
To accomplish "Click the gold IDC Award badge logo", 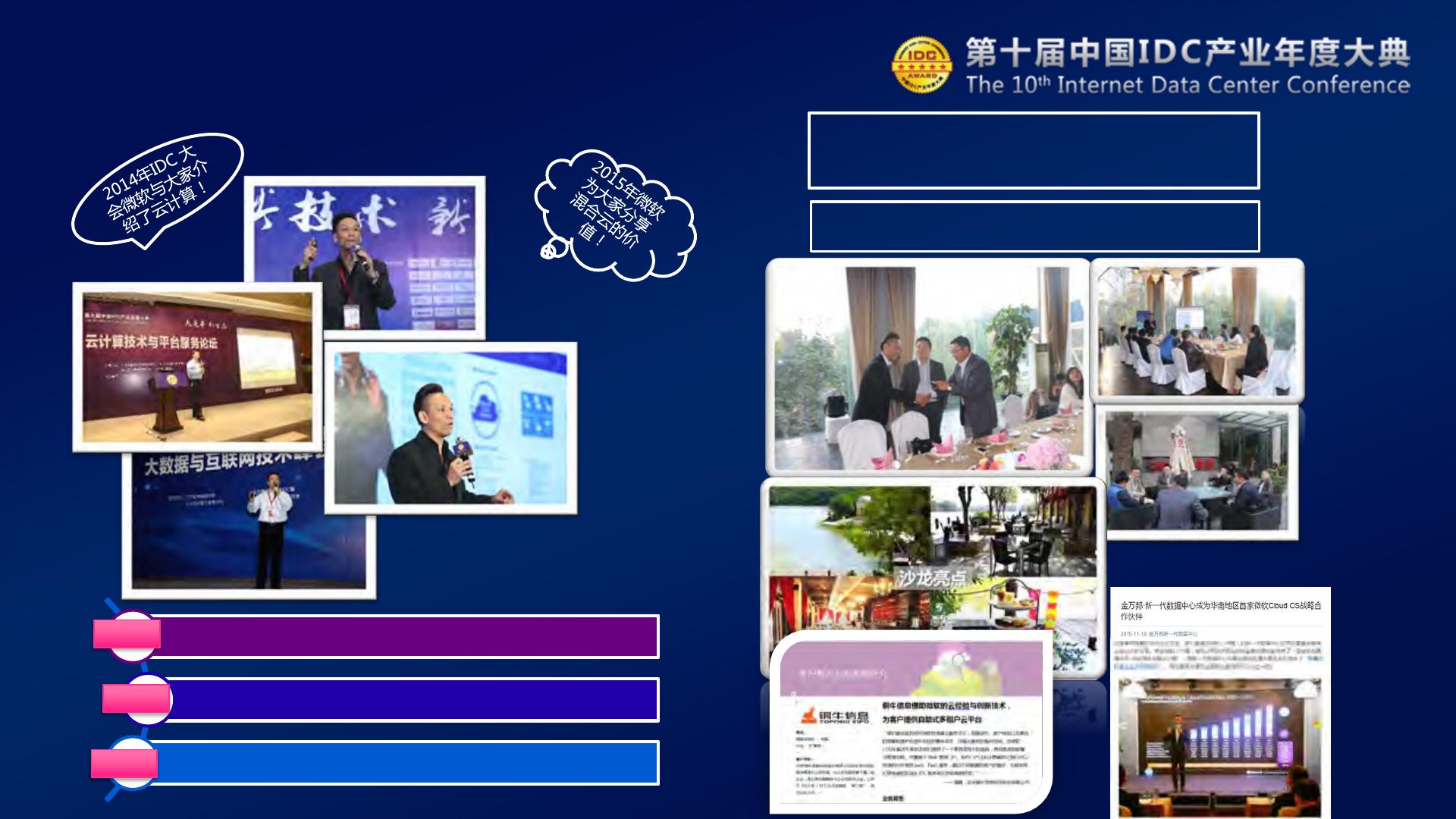I will point(921,64).
